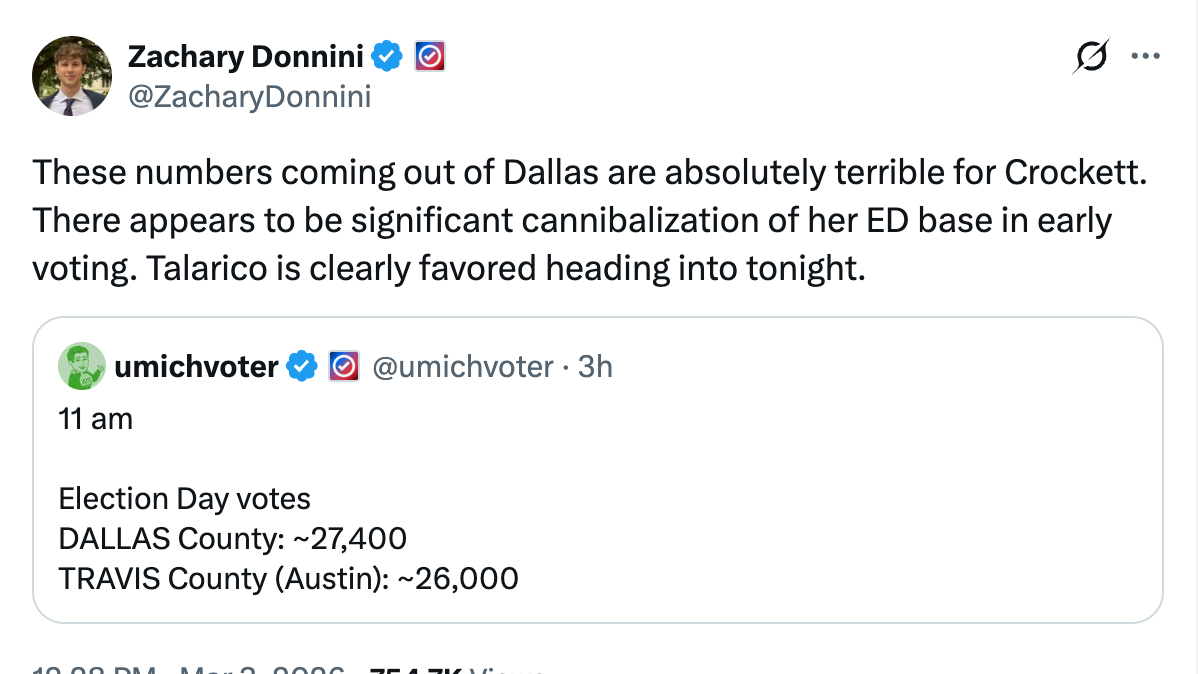
Task: Click the TRAVIS County (Austin) line
Action: point(288,578)
